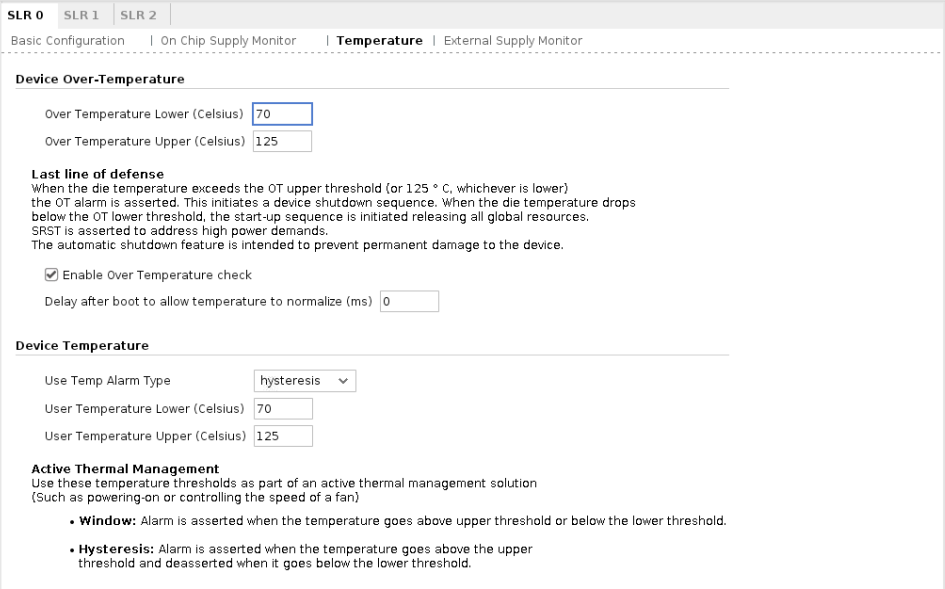Image resolution: width=945 pixels, height=589 pixels.
Task: Open External Supply Monitor section
Action: 513,40
